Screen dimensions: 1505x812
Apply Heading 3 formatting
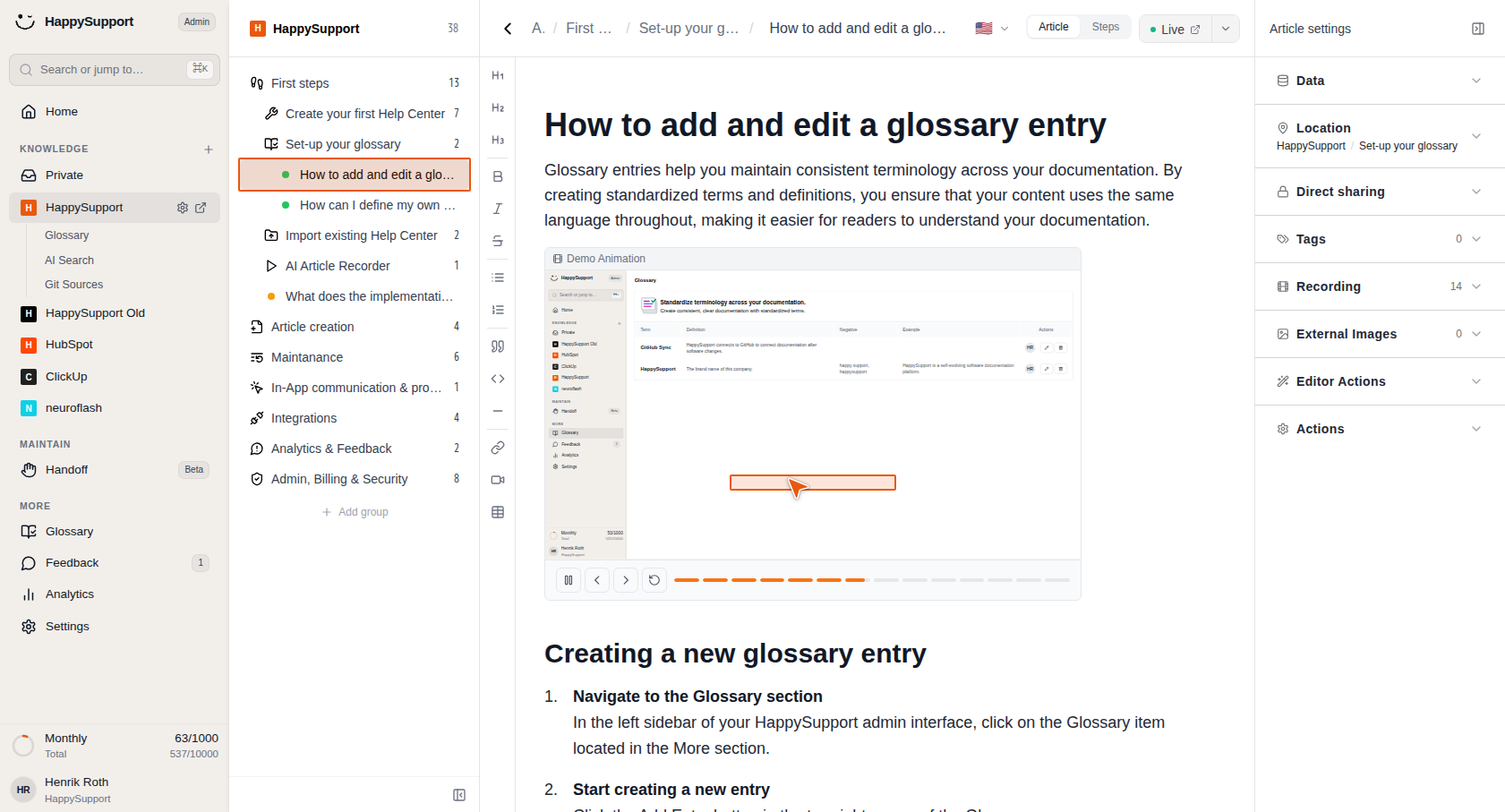point(498,141)
